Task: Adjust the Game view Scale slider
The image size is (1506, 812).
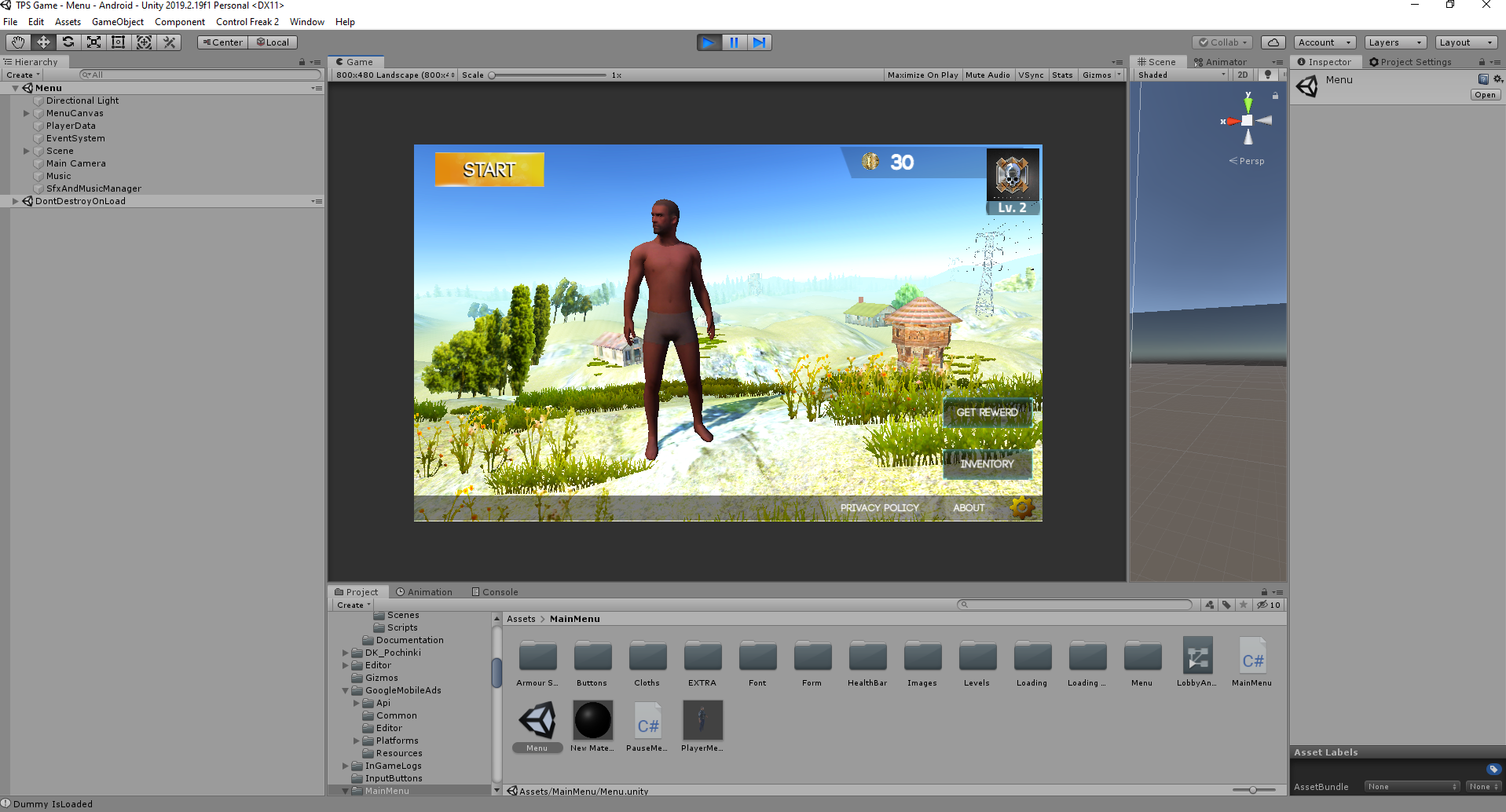Action: [493, 75]
